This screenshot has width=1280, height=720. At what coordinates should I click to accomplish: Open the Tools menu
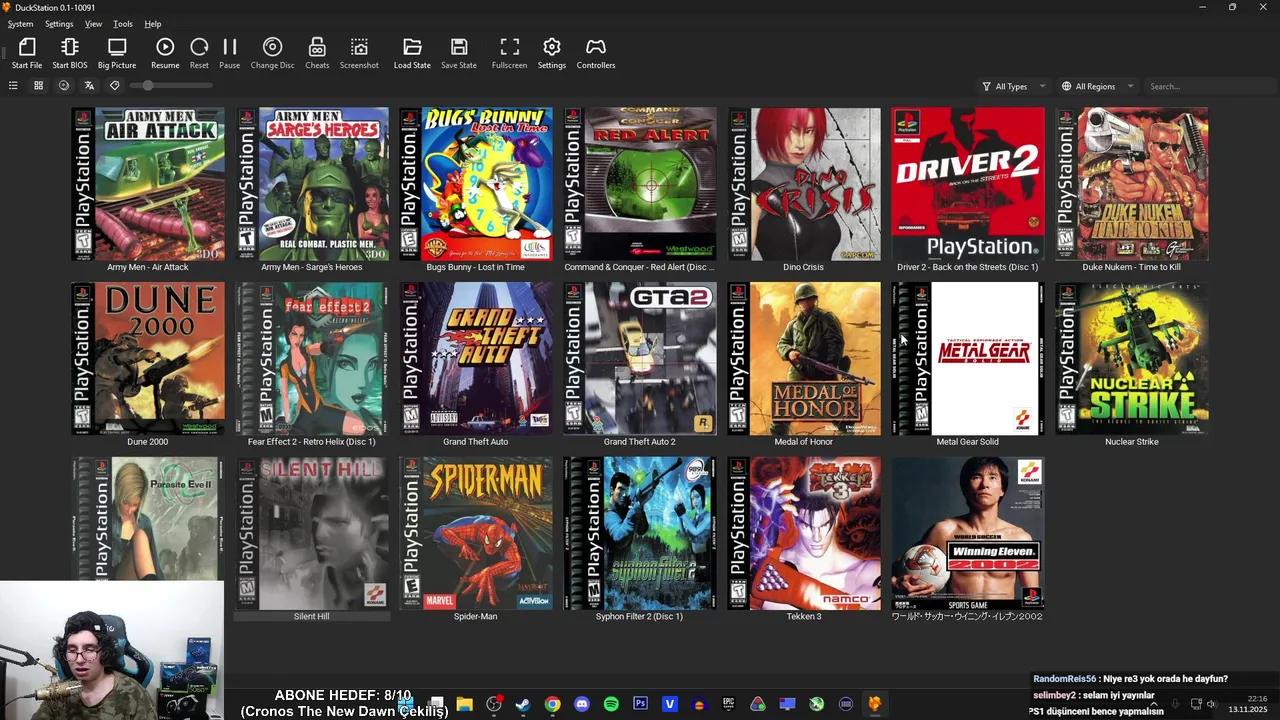pos(123,24)
